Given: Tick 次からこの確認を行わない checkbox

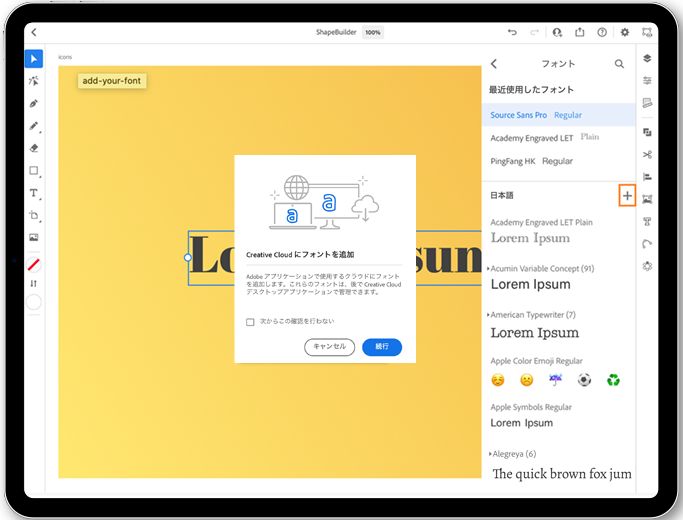Looking at the screenshot, I should (x=250, y=322).
